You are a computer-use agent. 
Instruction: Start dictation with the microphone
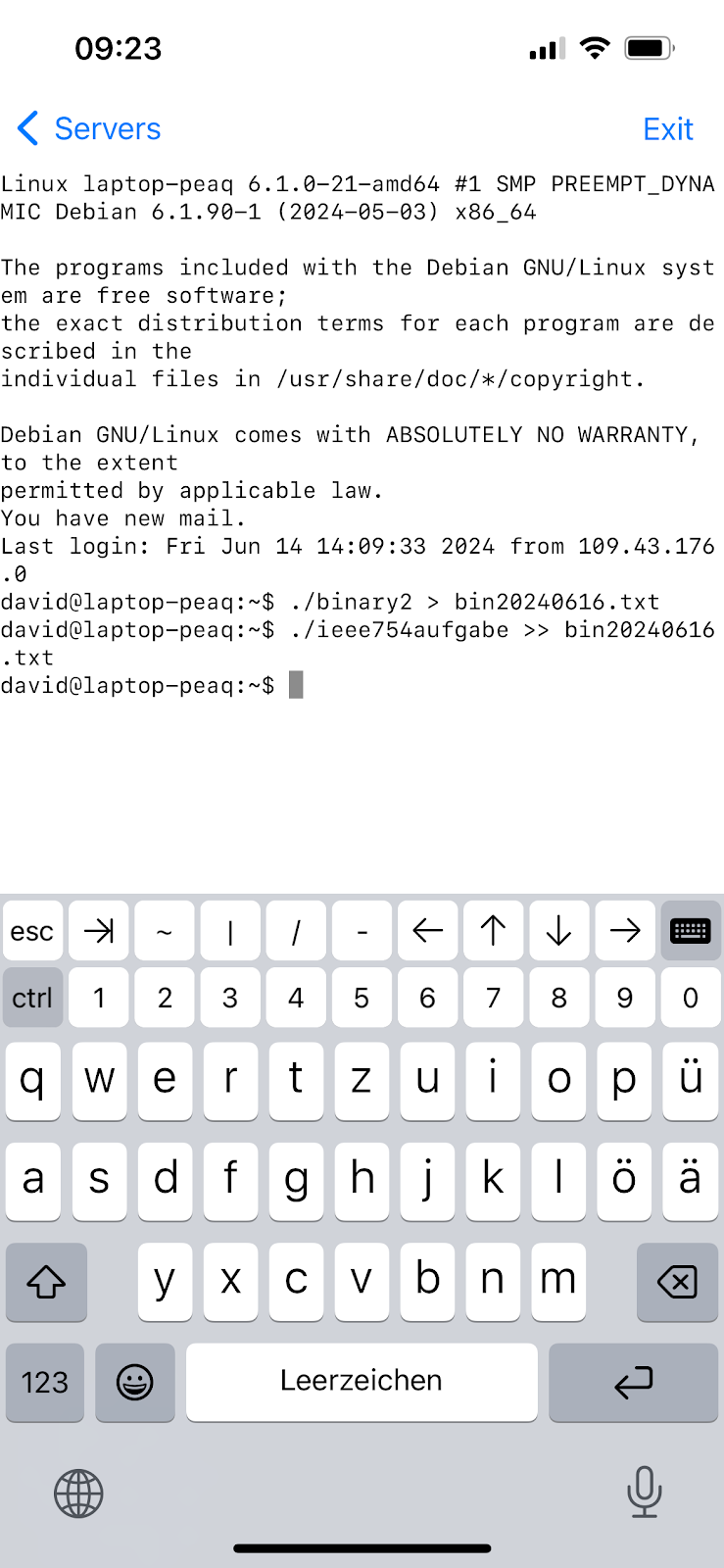pos(644,1492)
